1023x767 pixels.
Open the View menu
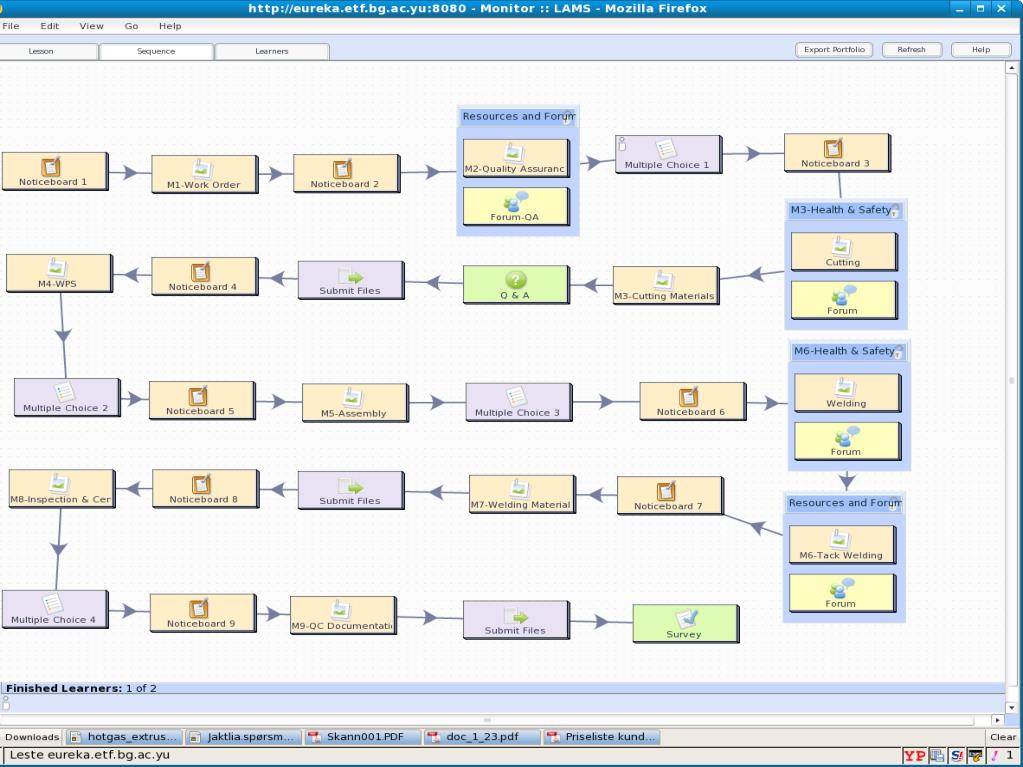click(x=91, y=25)
